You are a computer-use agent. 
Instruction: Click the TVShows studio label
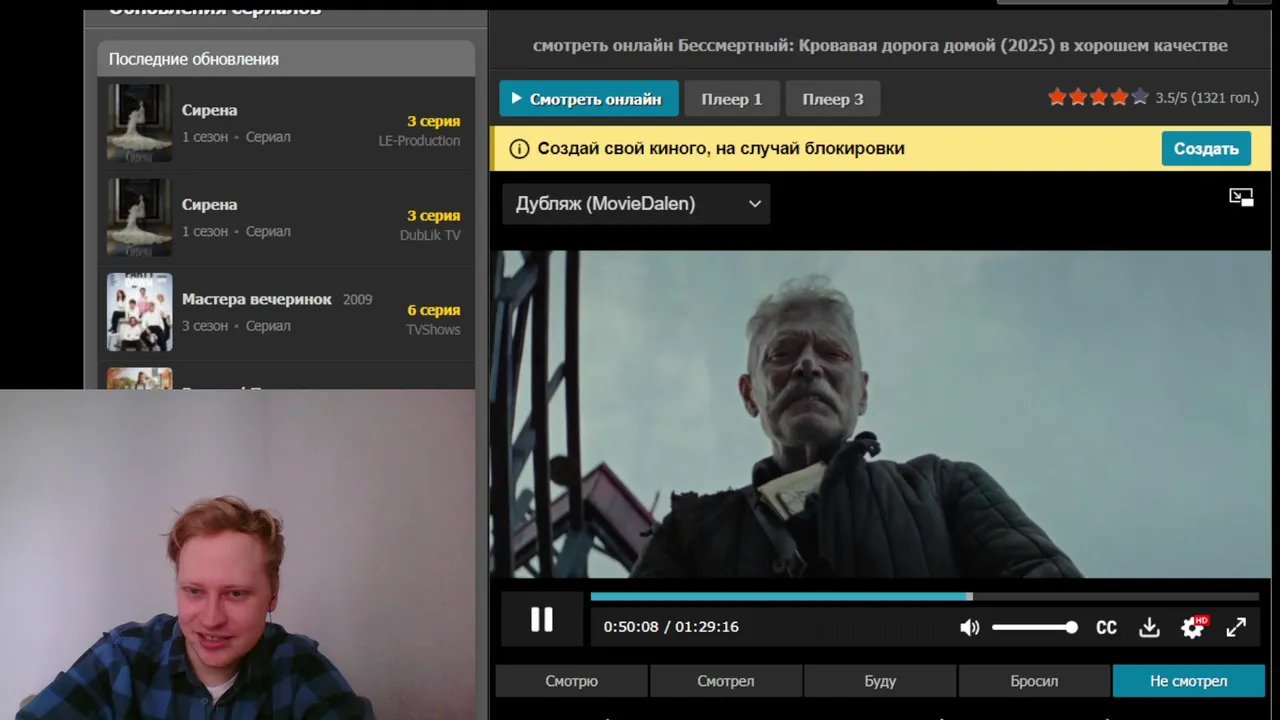433,330
